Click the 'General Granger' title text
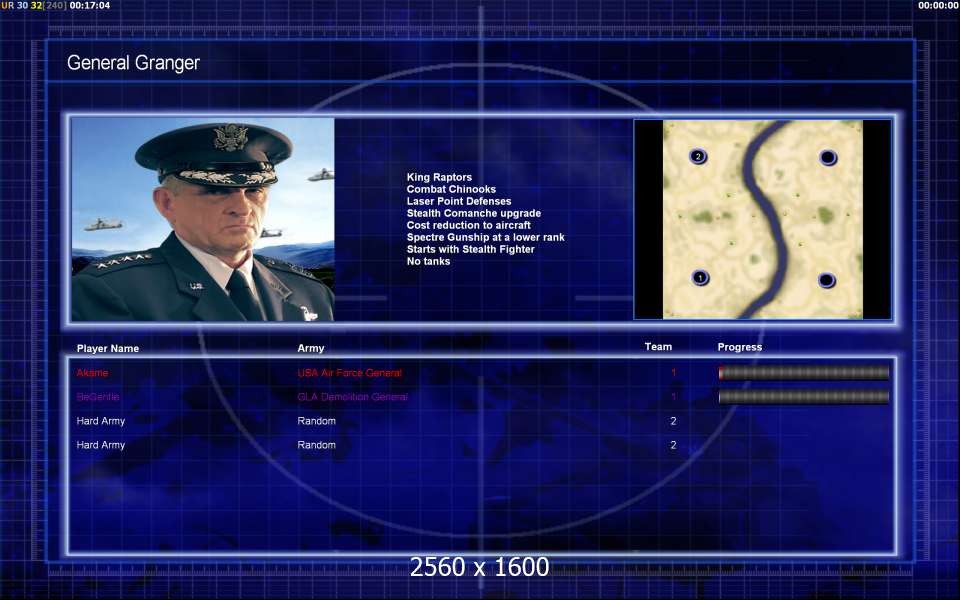This screenshot has height=600, width=960. (133, 62)
